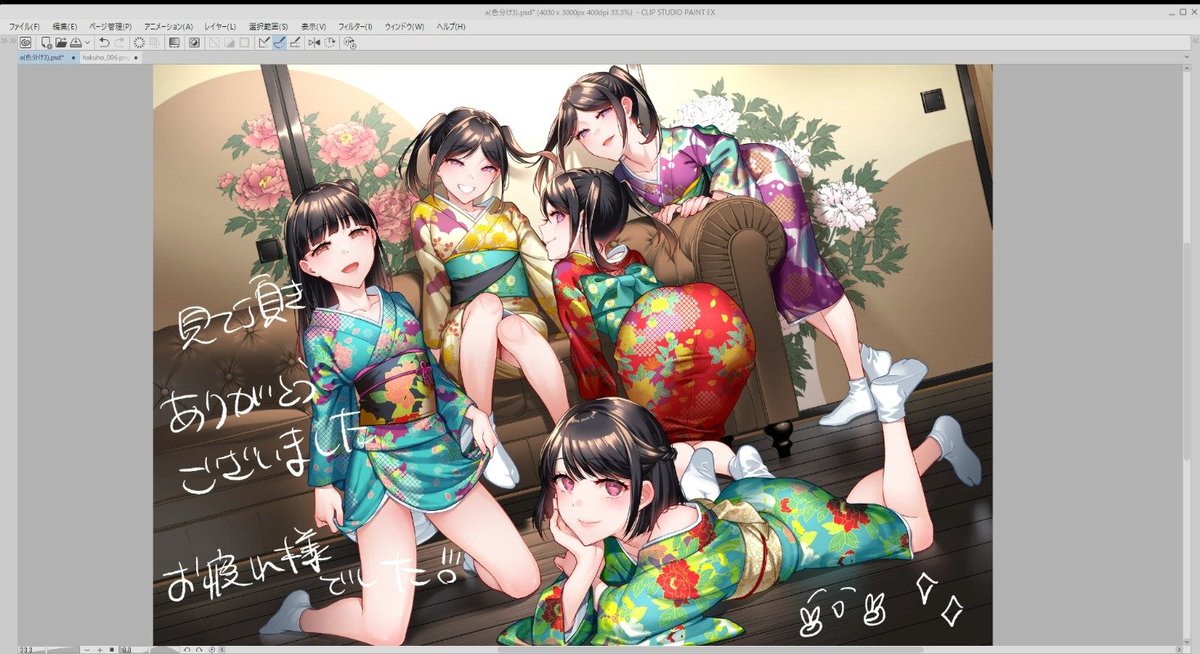The image size is (1200, 654).
Task: Open the フィルター(I) menu
Action: point(355,26)
